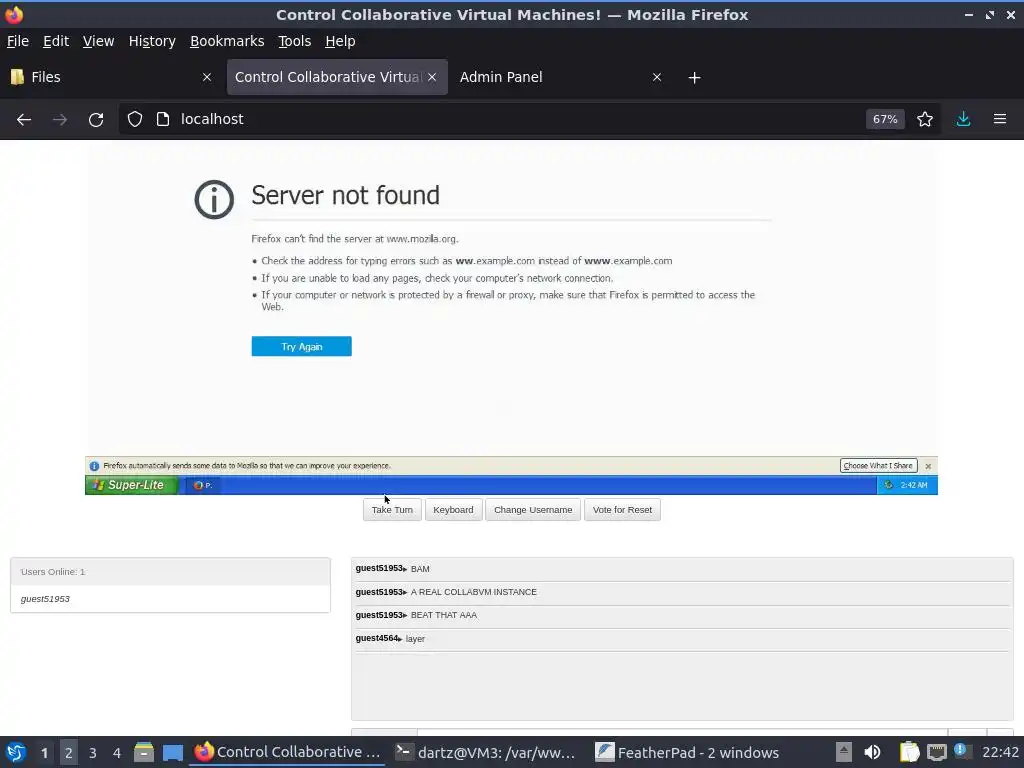Click the guest4564 layer chat message
The height and width of the screenshot is (768, 1024).
682,639
